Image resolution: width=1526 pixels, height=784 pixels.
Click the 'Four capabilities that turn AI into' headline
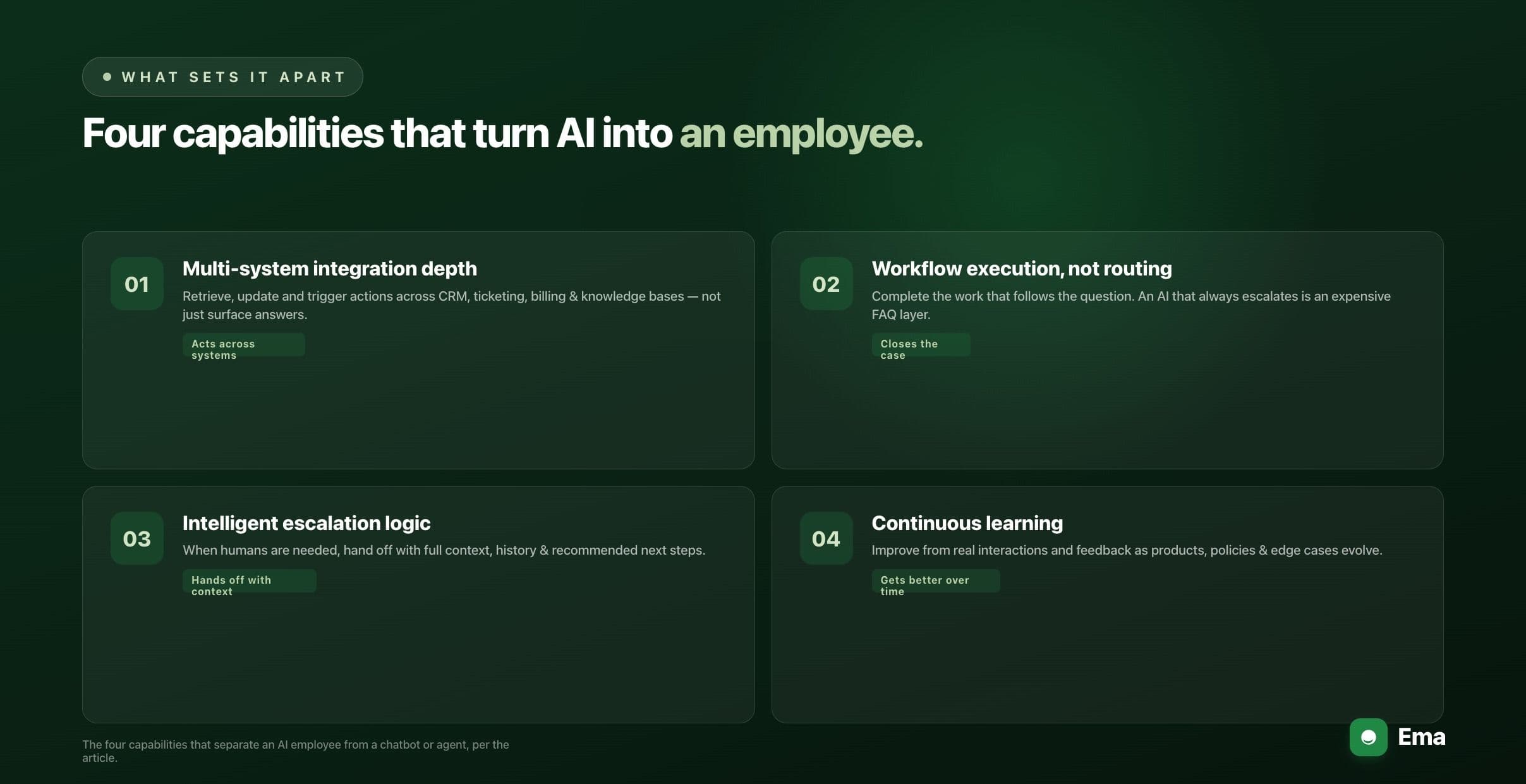point(377,133)
